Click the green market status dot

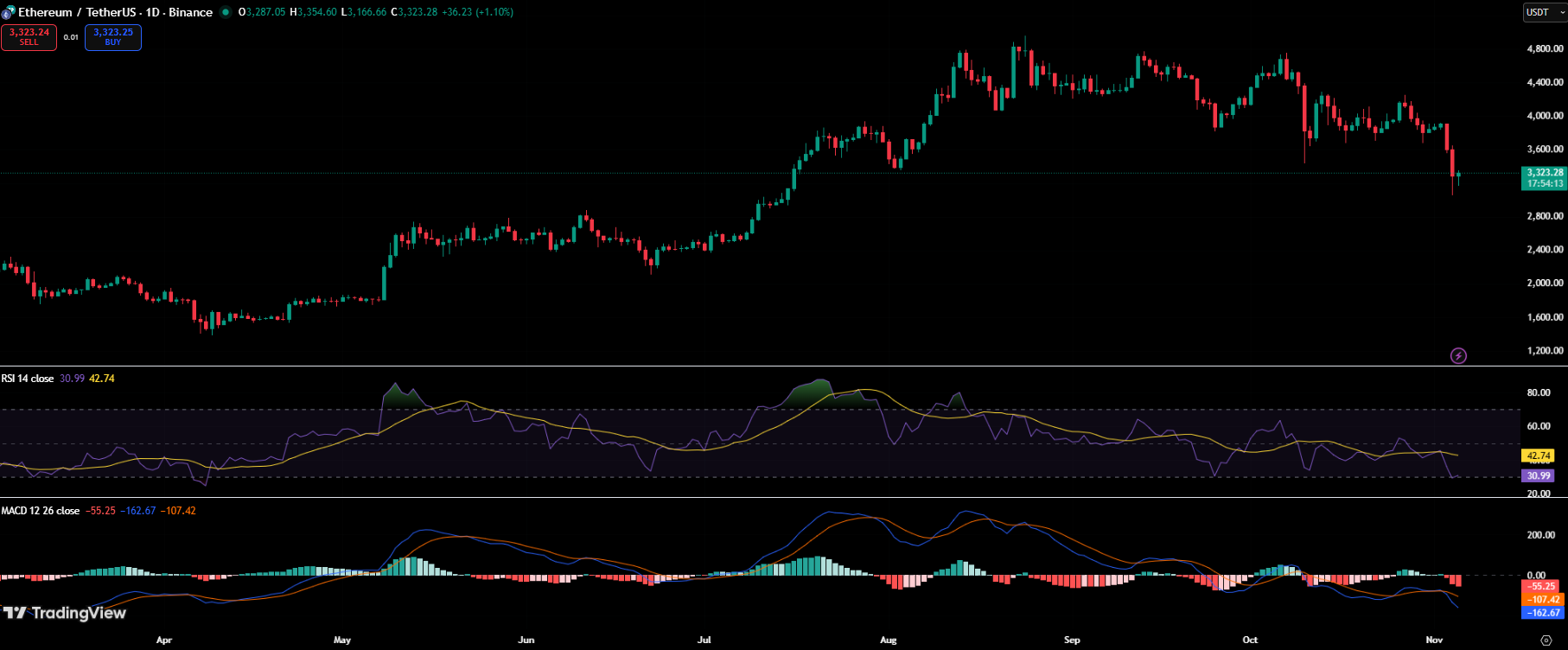(226, 12)
